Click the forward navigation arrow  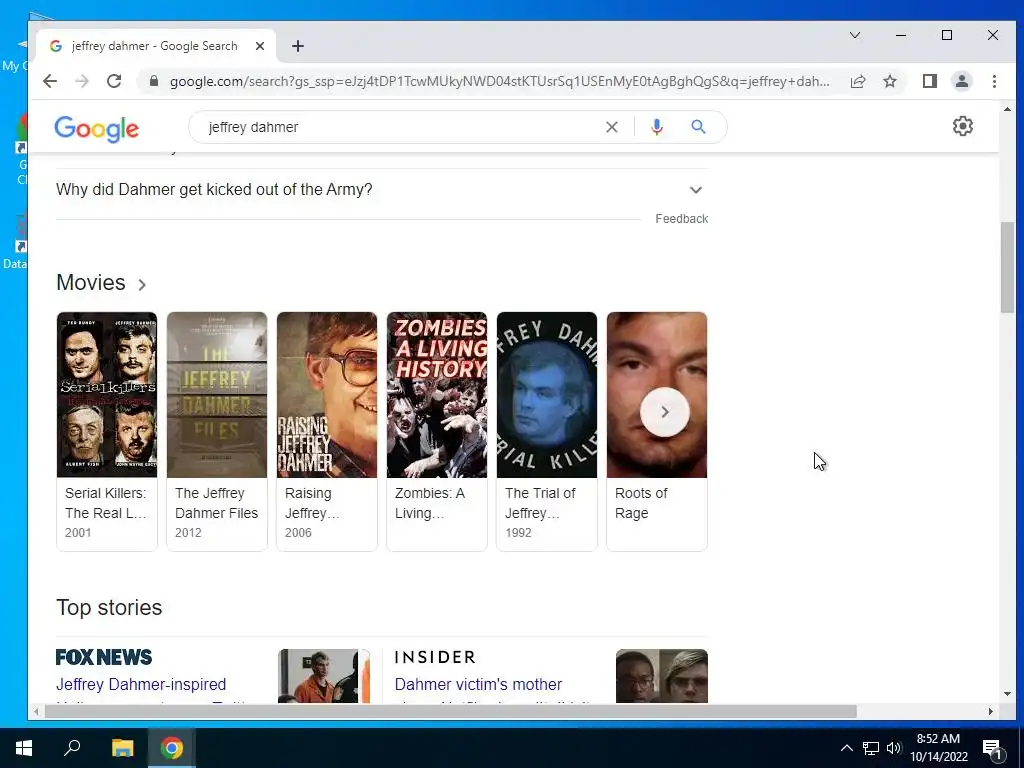tap(82, 81)
